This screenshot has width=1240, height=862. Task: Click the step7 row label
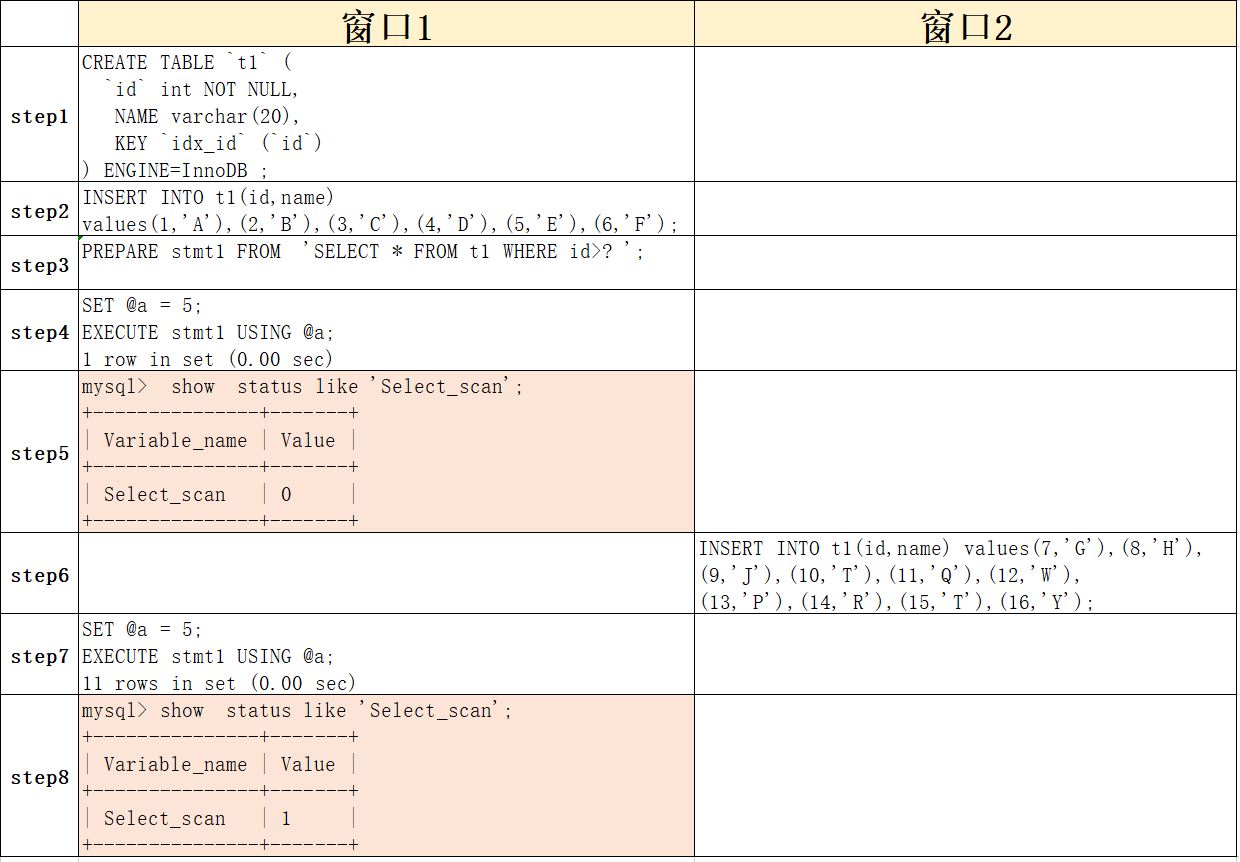[39, 656]
